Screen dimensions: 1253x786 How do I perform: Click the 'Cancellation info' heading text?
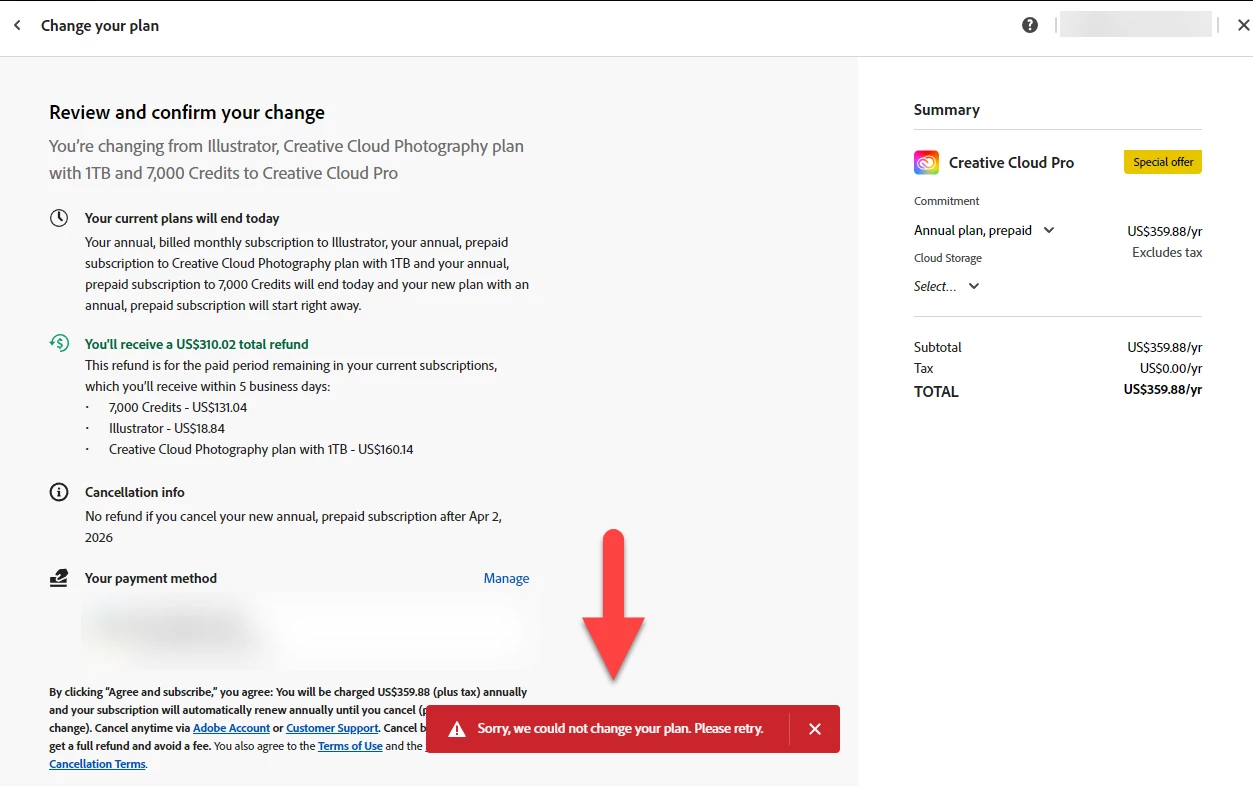[x=135, y=492]
